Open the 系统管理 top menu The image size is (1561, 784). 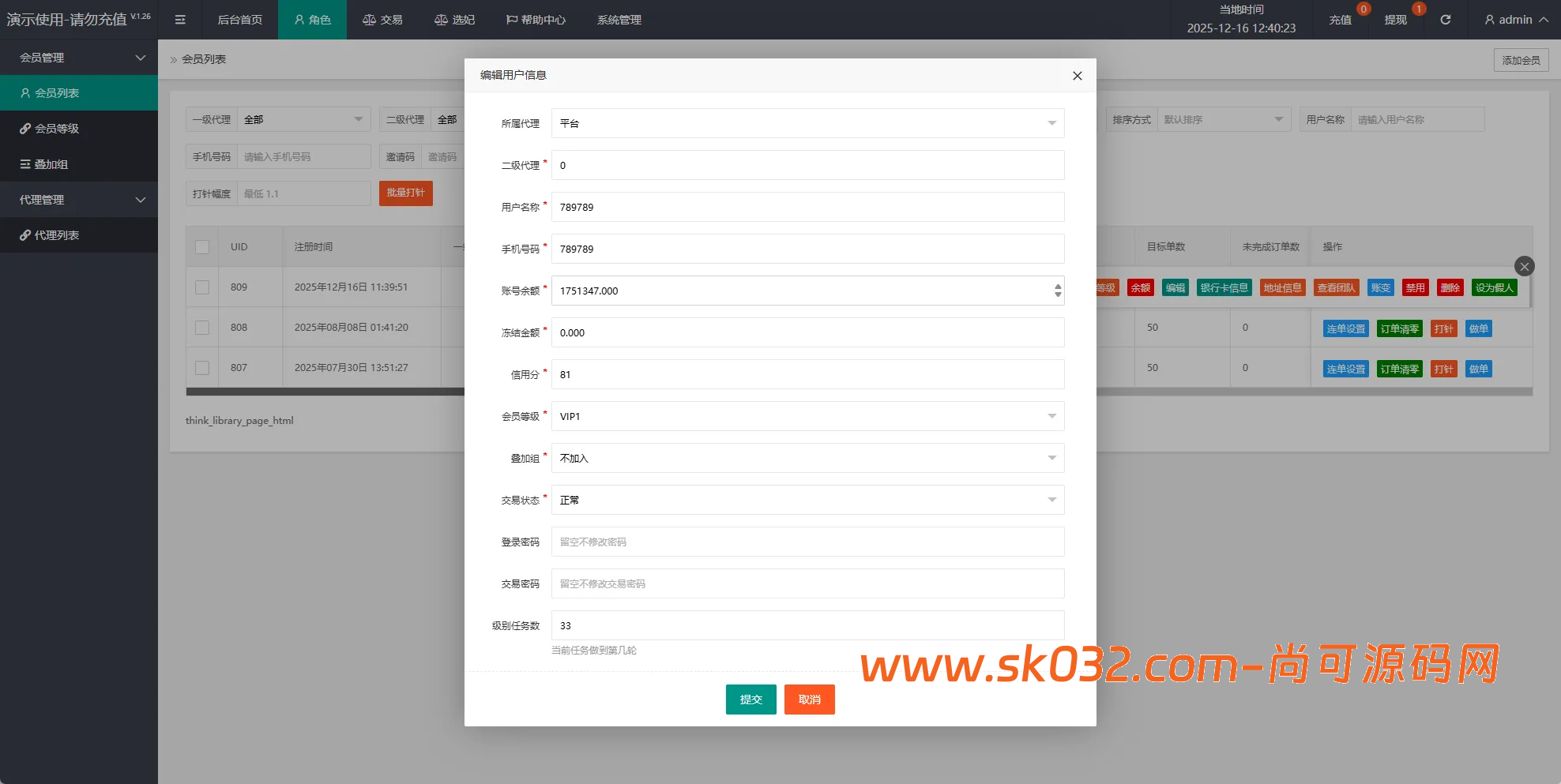point(619,20)
